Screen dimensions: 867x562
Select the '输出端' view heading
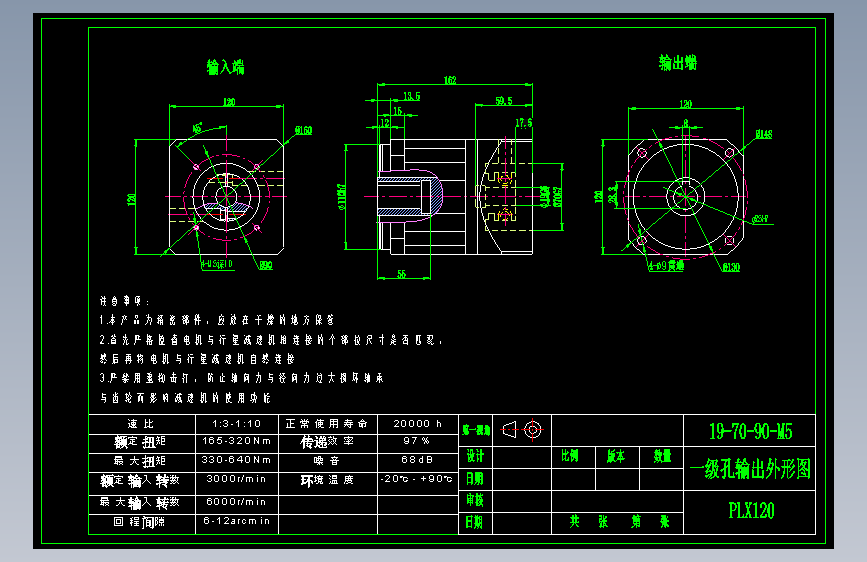point(678,63)
